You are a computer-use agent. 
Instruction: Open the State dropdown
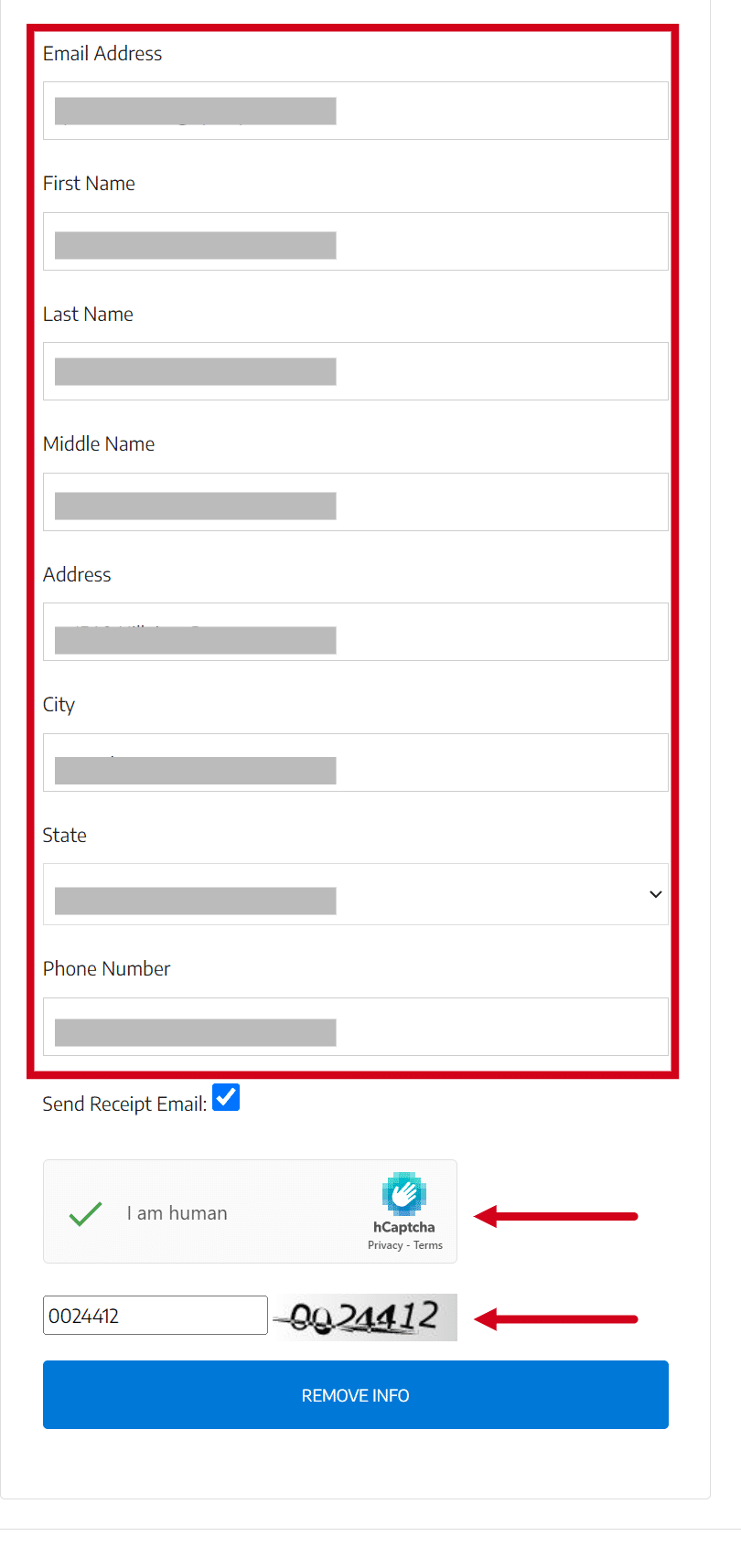(356, 894)
